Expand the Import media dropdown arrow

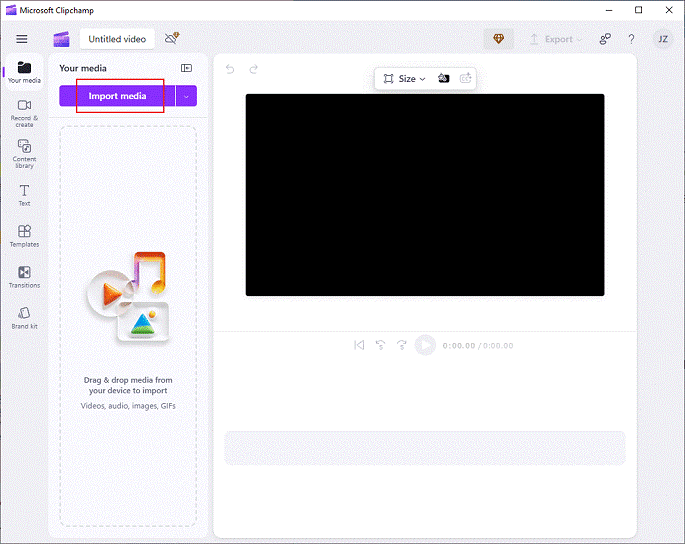pos(187,96)
